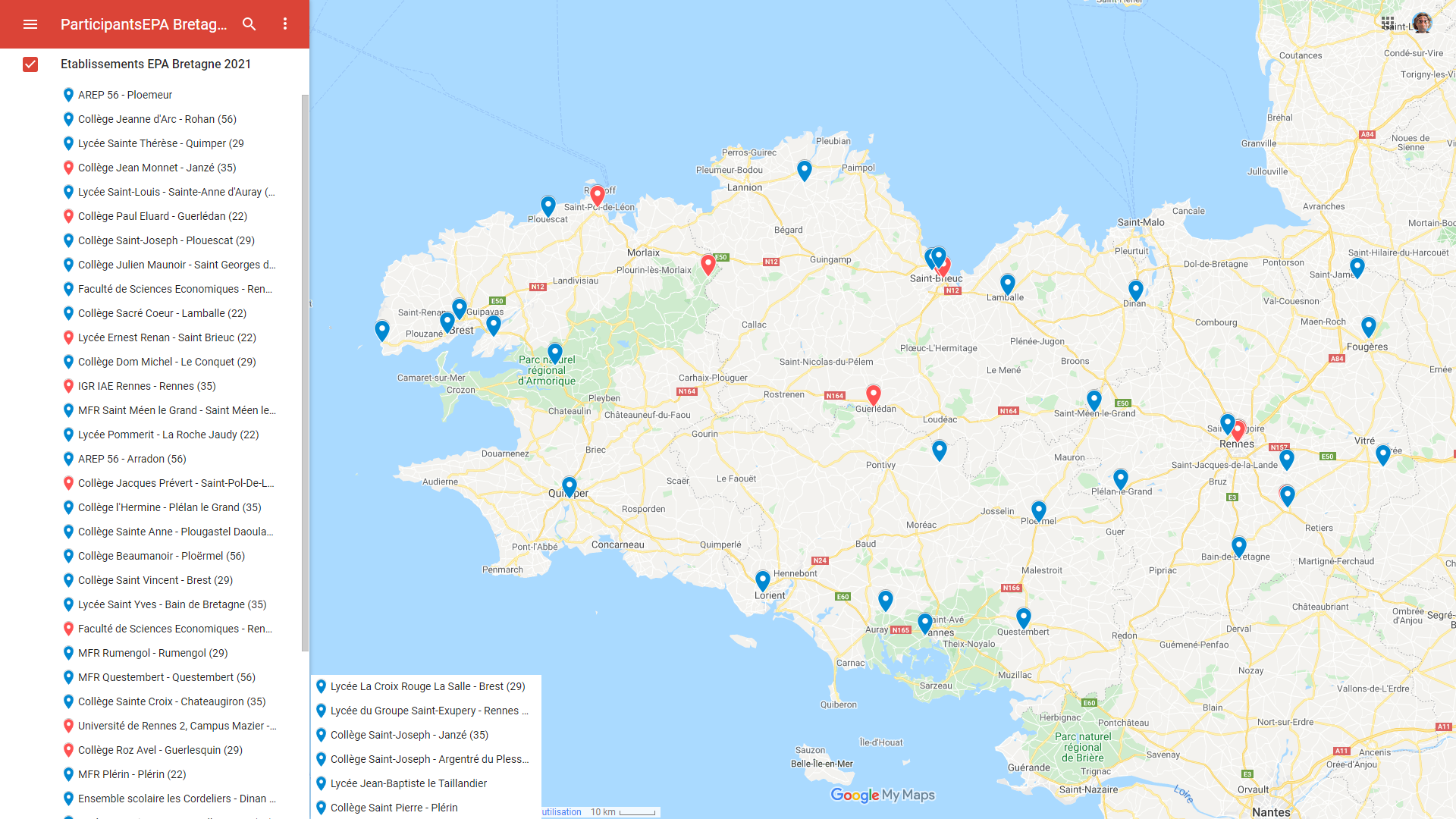This screenshot has width=1456, height=819.
Task: Click the blue map pin at Quimper
Action: click(x=570, y=487)
